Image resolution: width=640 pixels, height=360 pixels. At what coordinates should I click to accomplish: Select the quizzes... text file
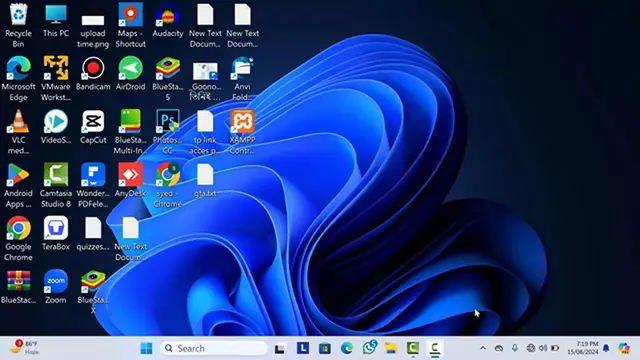pos(93,233)
